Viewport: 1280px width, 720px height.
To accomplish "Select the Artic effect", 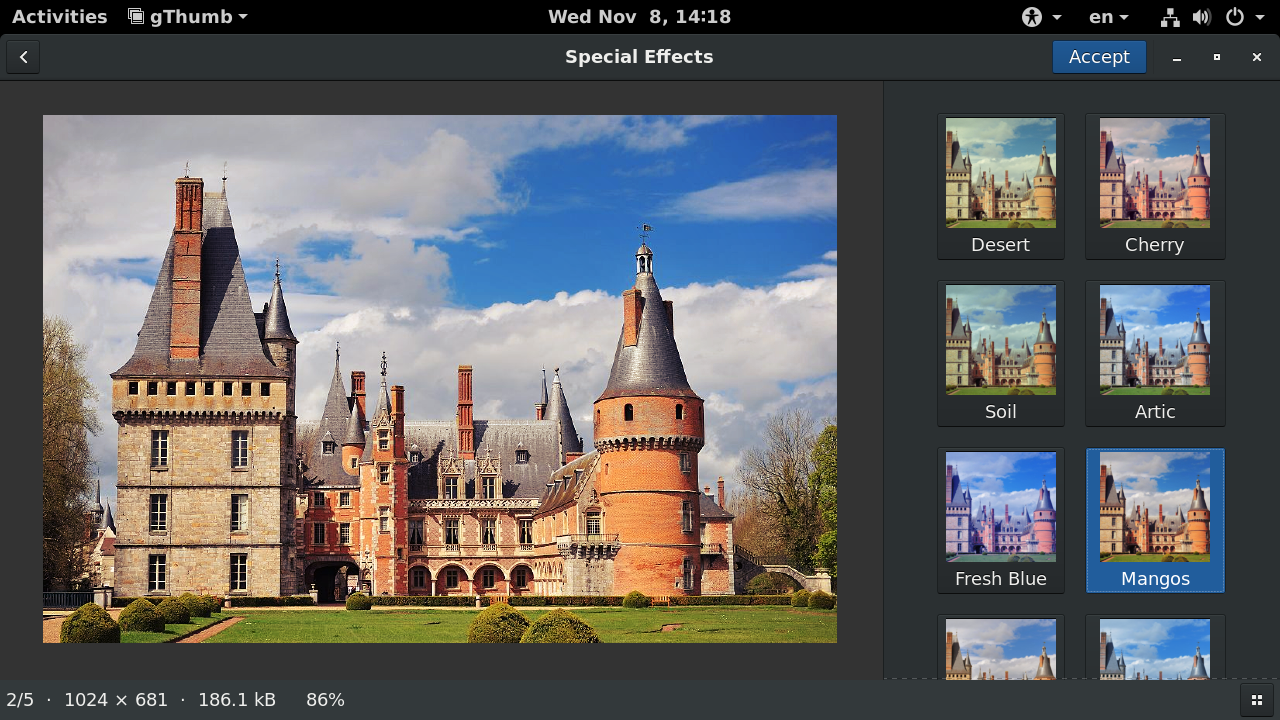I will [x=1155, y=353].
